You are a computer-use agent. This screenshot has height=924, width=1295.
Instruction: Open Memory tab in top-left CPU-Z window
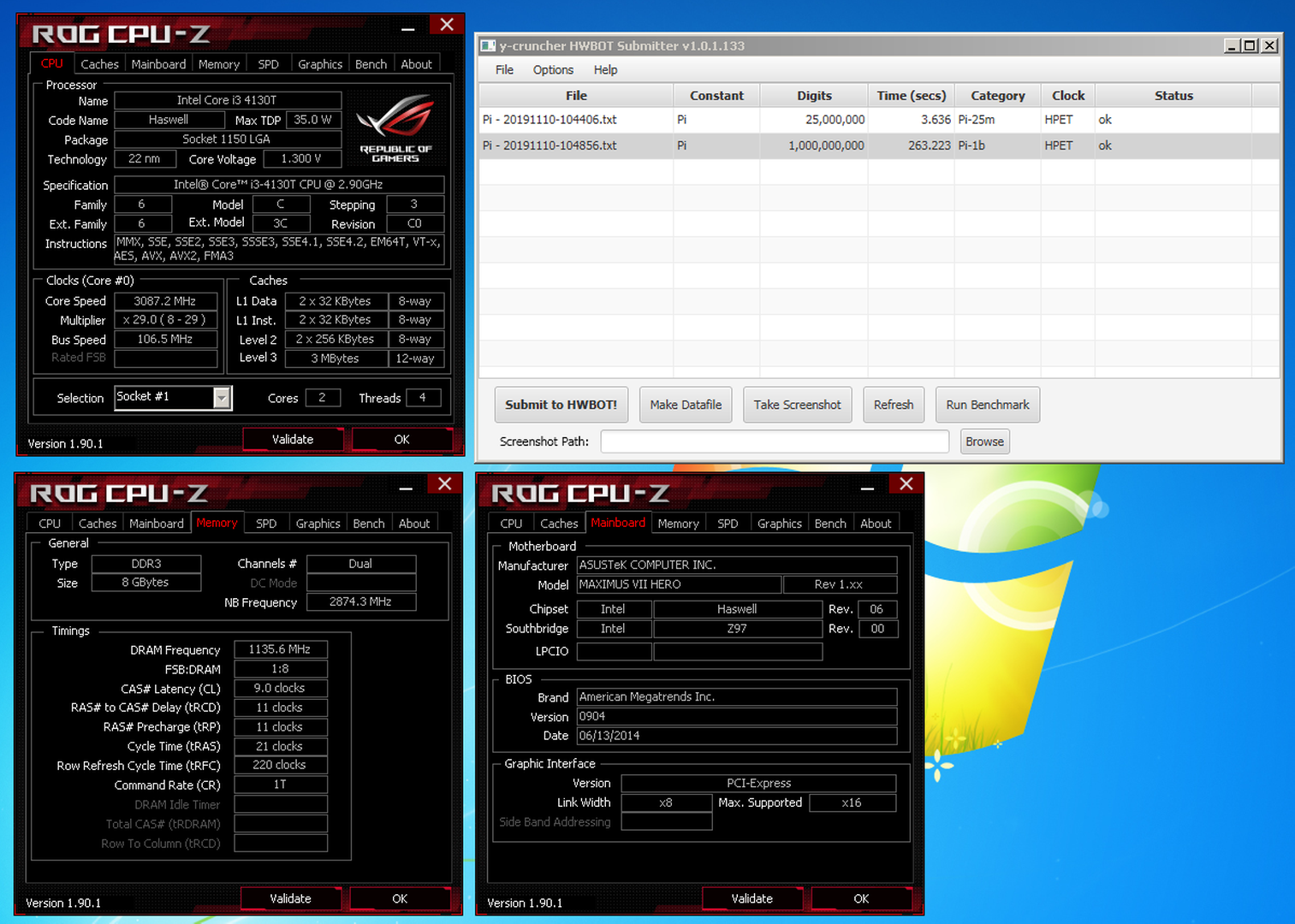pyautogui.click(x=219, y=64)
